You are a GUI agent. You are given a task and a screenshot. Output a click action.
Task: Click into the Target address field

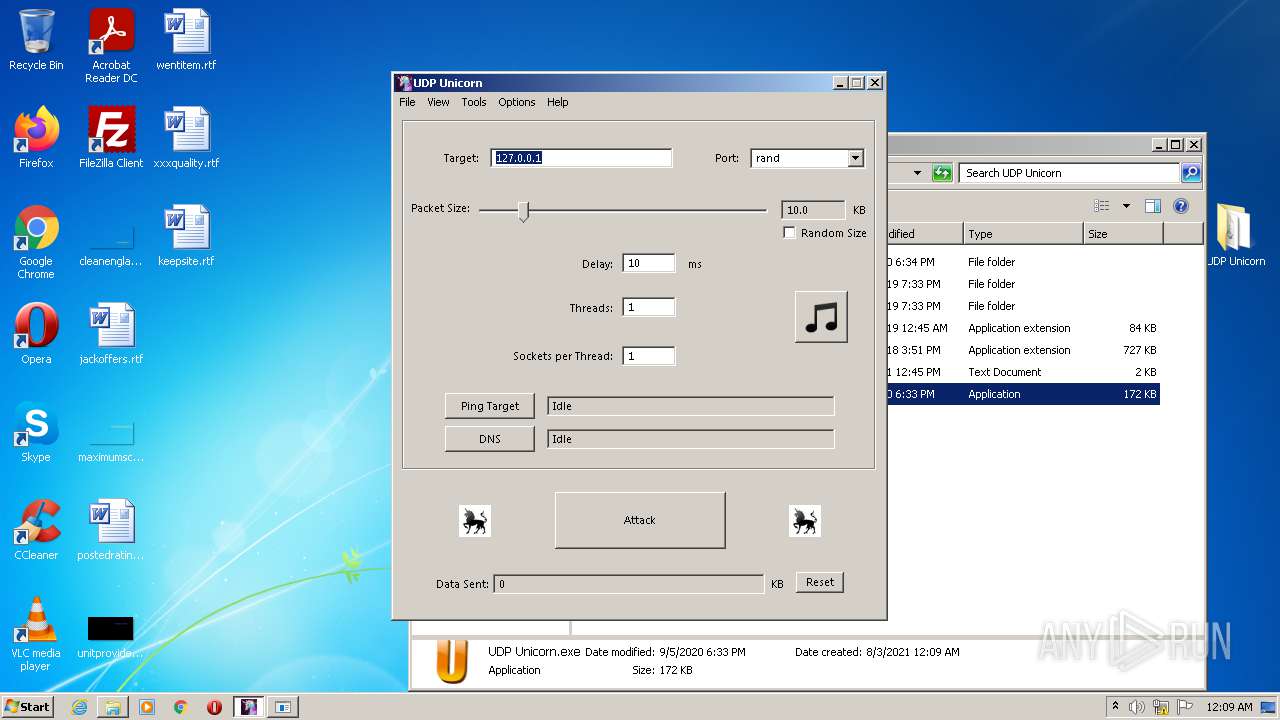(581, 158)
